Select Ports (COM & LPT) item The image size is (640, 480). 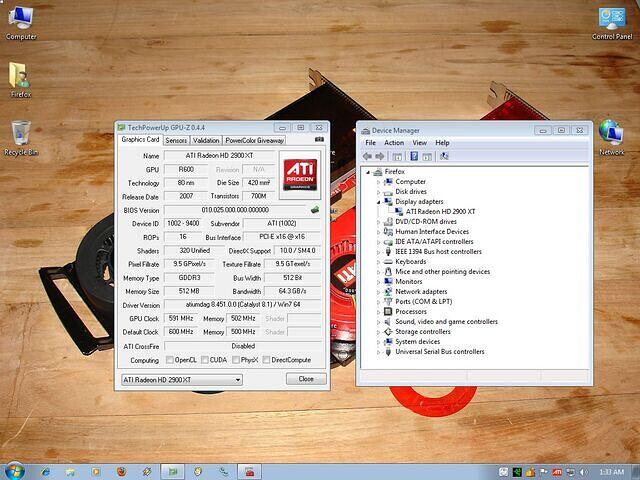click(x=424, y=302)
